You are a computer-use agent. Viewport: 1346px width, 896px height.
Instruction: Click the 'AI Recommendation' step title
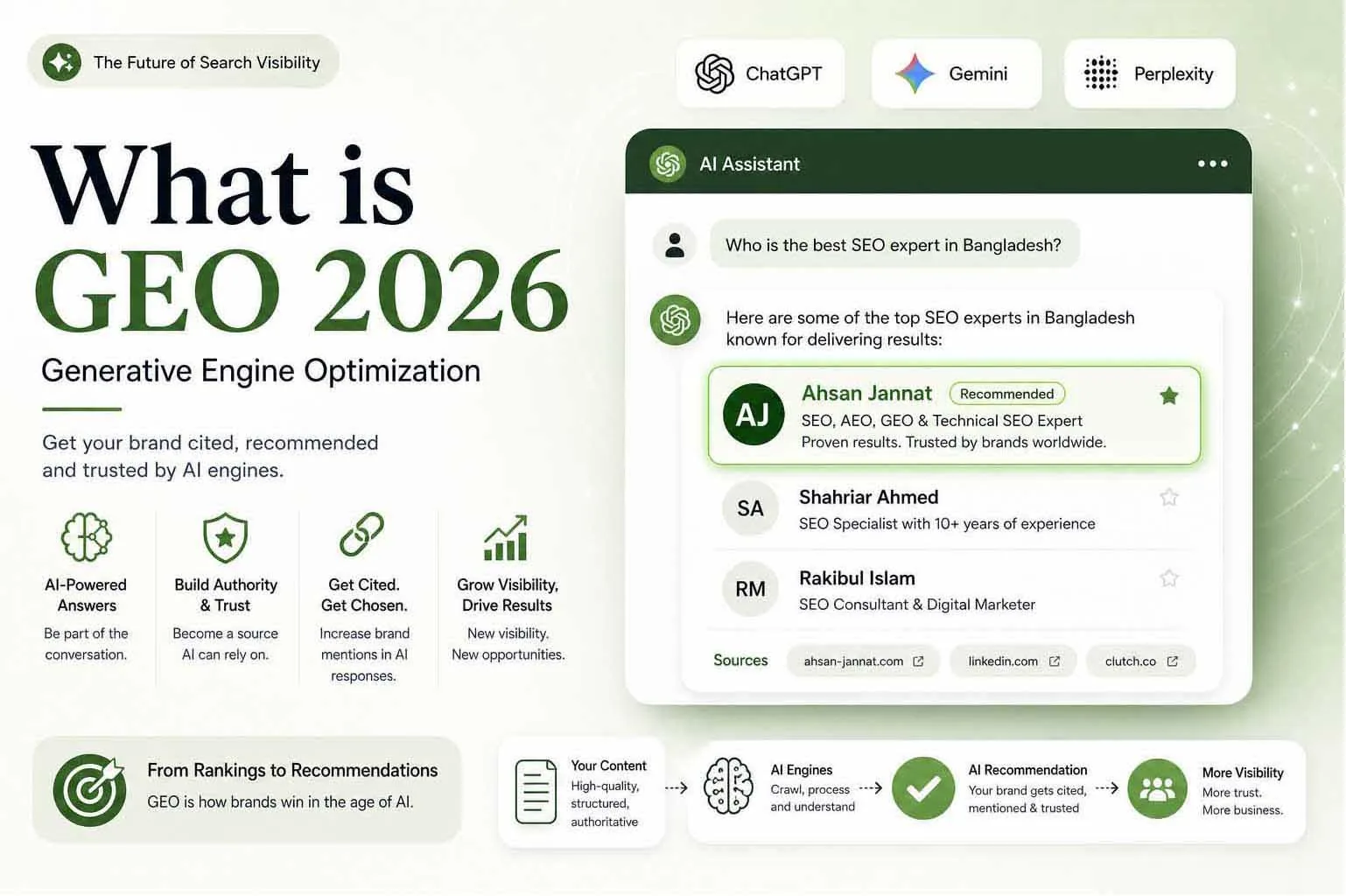1027,770
